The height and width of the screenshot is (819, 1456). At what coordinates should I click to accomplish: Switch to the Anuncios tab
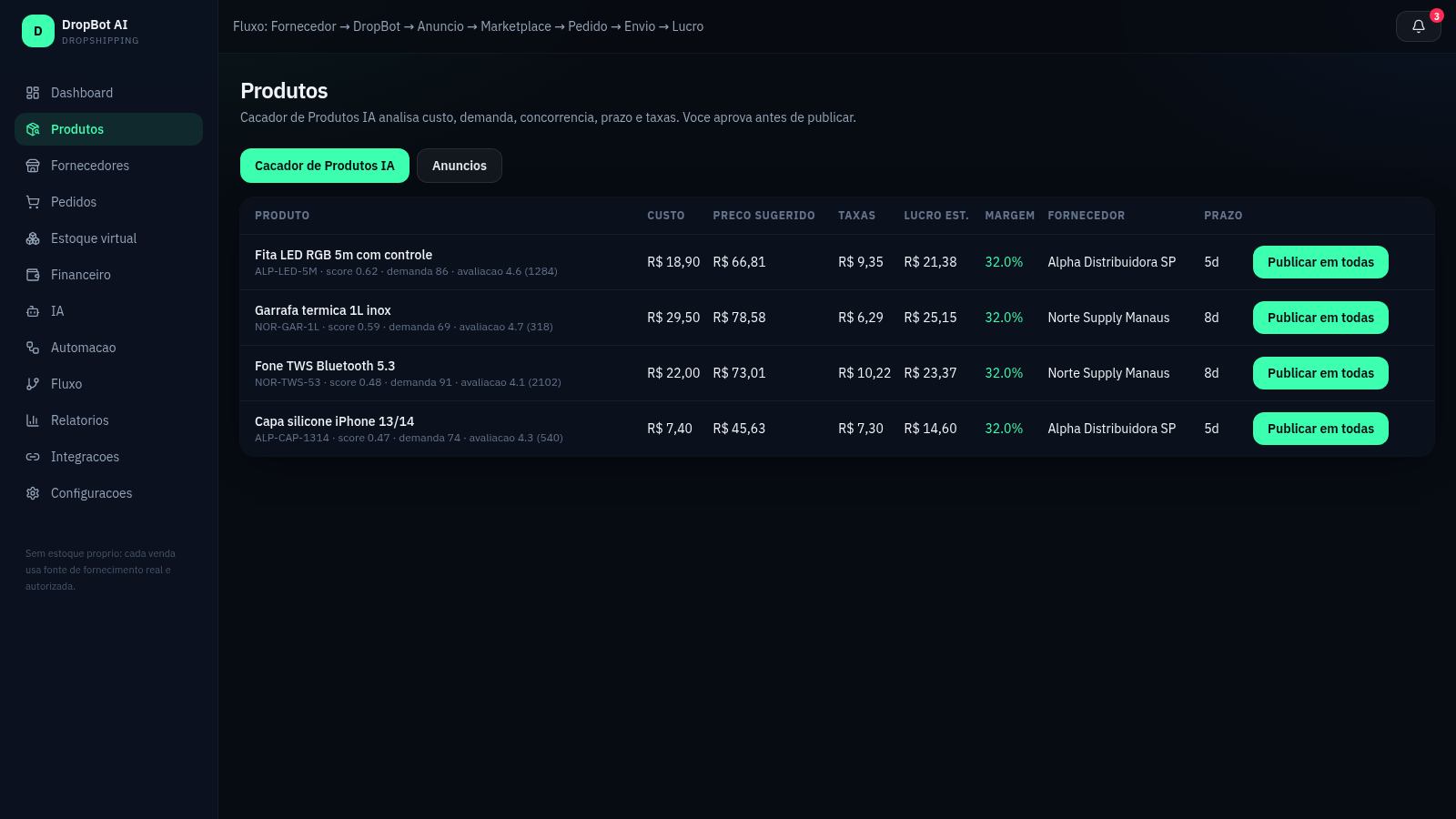tap(460, 166)
